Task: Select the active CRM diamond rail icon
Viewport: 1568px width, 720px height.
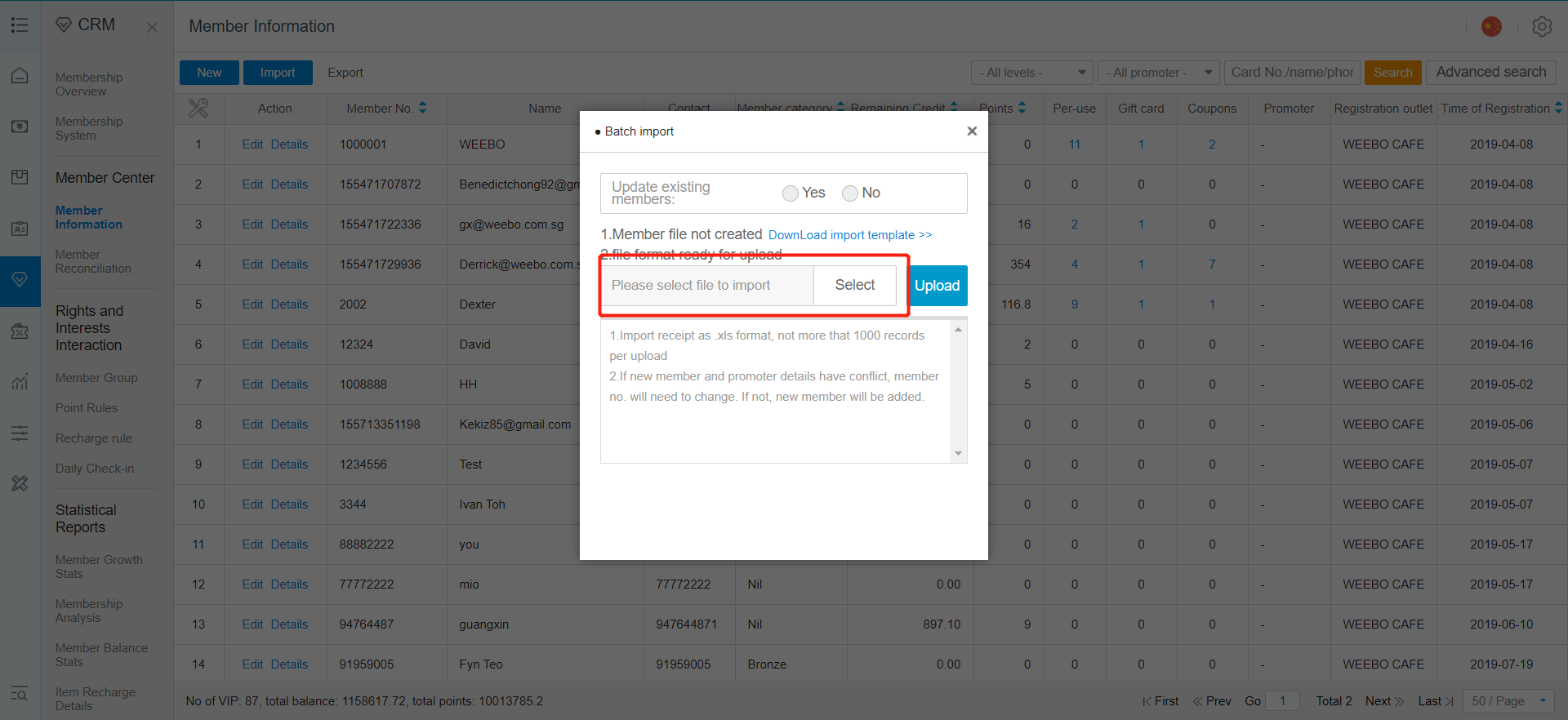Action: click(20, 280)
